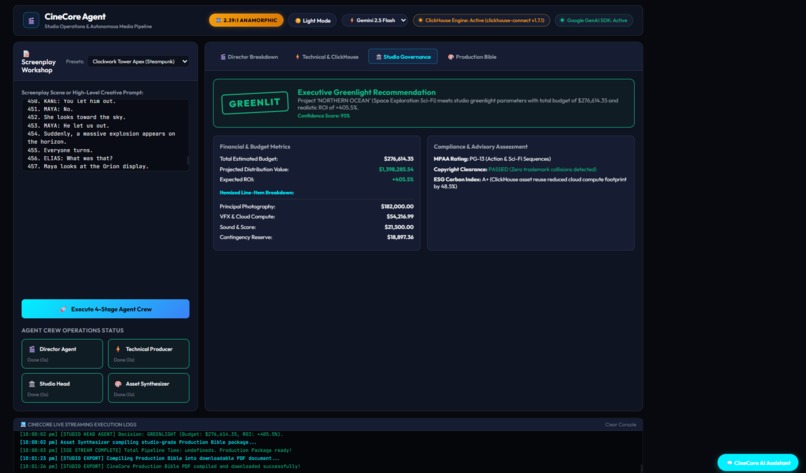Click the Technical Producer lightning icon
The height and width of the screenshot is (473, 806).
click(118, 349)
